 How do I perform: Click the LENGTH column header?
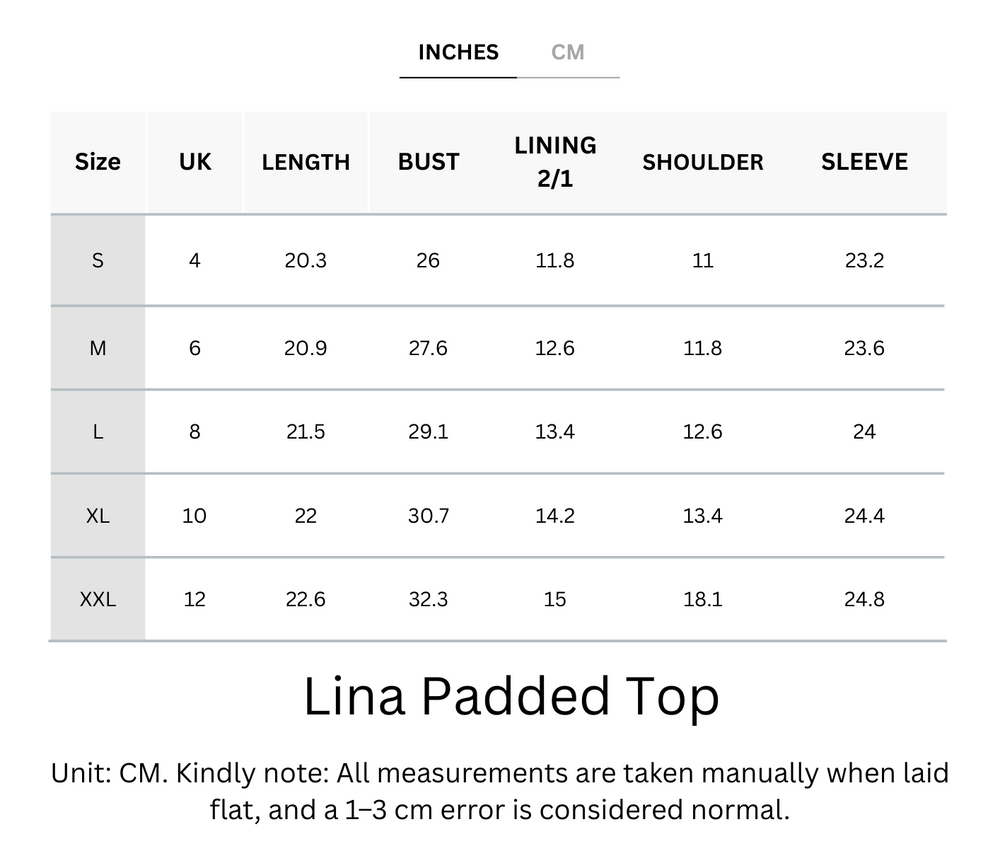click(x=306, y=162)
